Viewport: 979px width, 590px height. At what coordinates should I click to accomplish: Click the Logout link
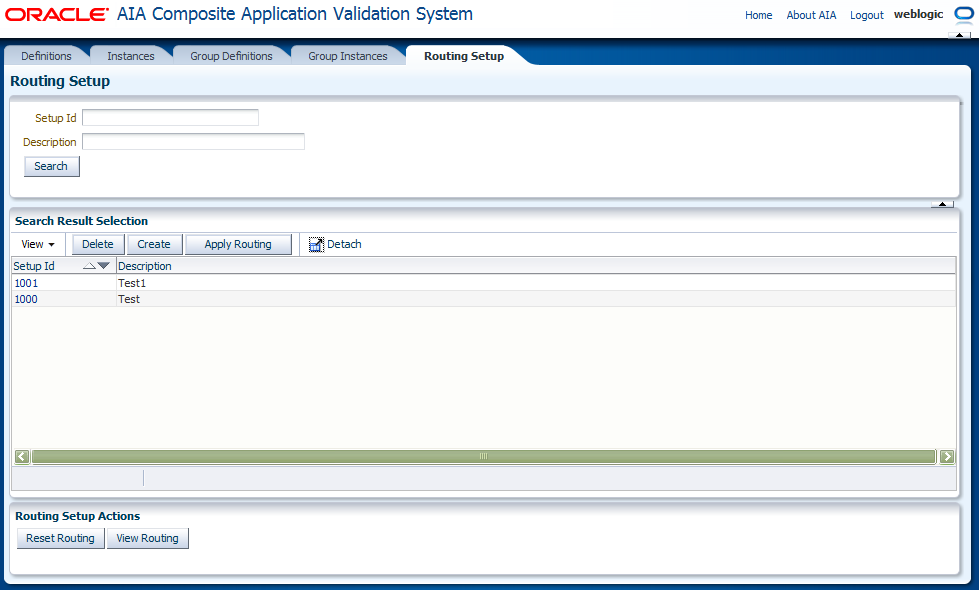coord(867,15)
